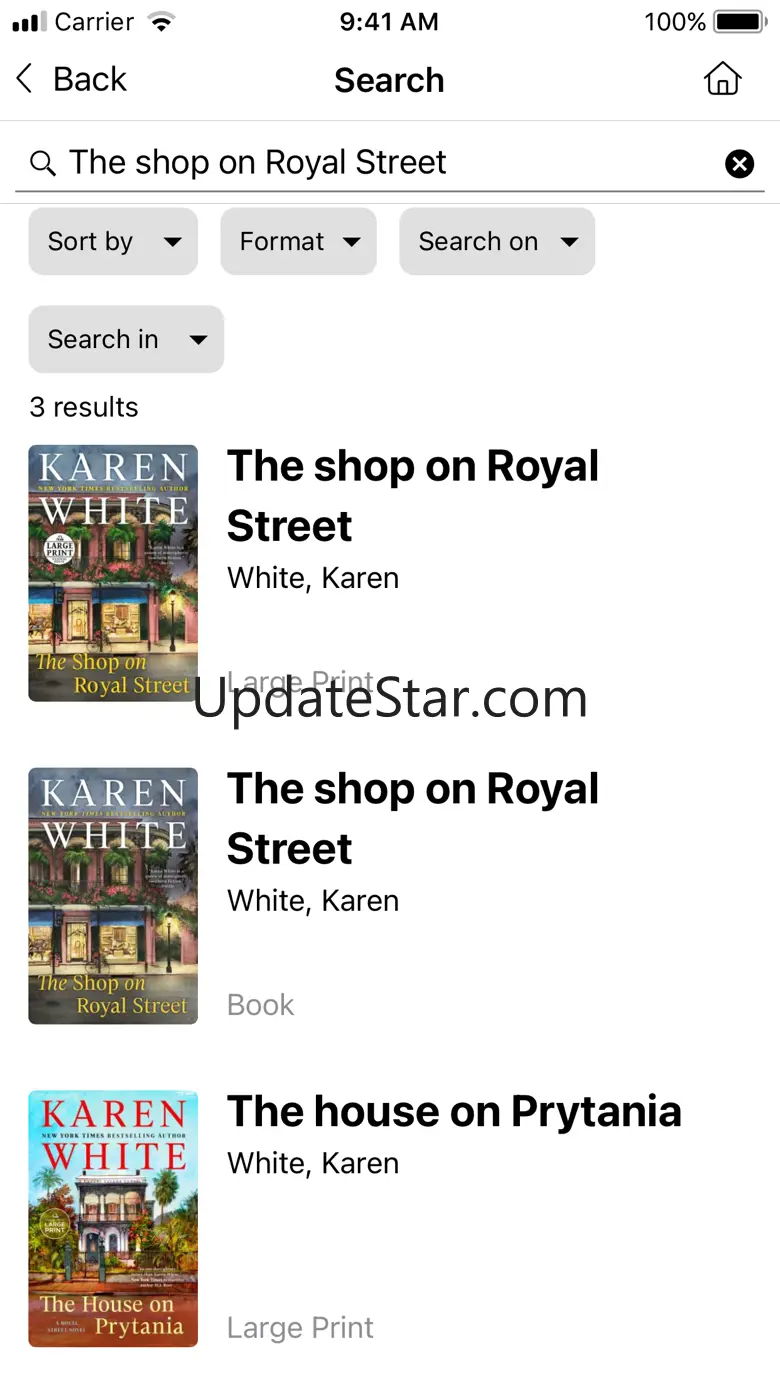Tap the Wi-Fi status icon
This screenshot has width=780, height=1387.
click(159, 21)
